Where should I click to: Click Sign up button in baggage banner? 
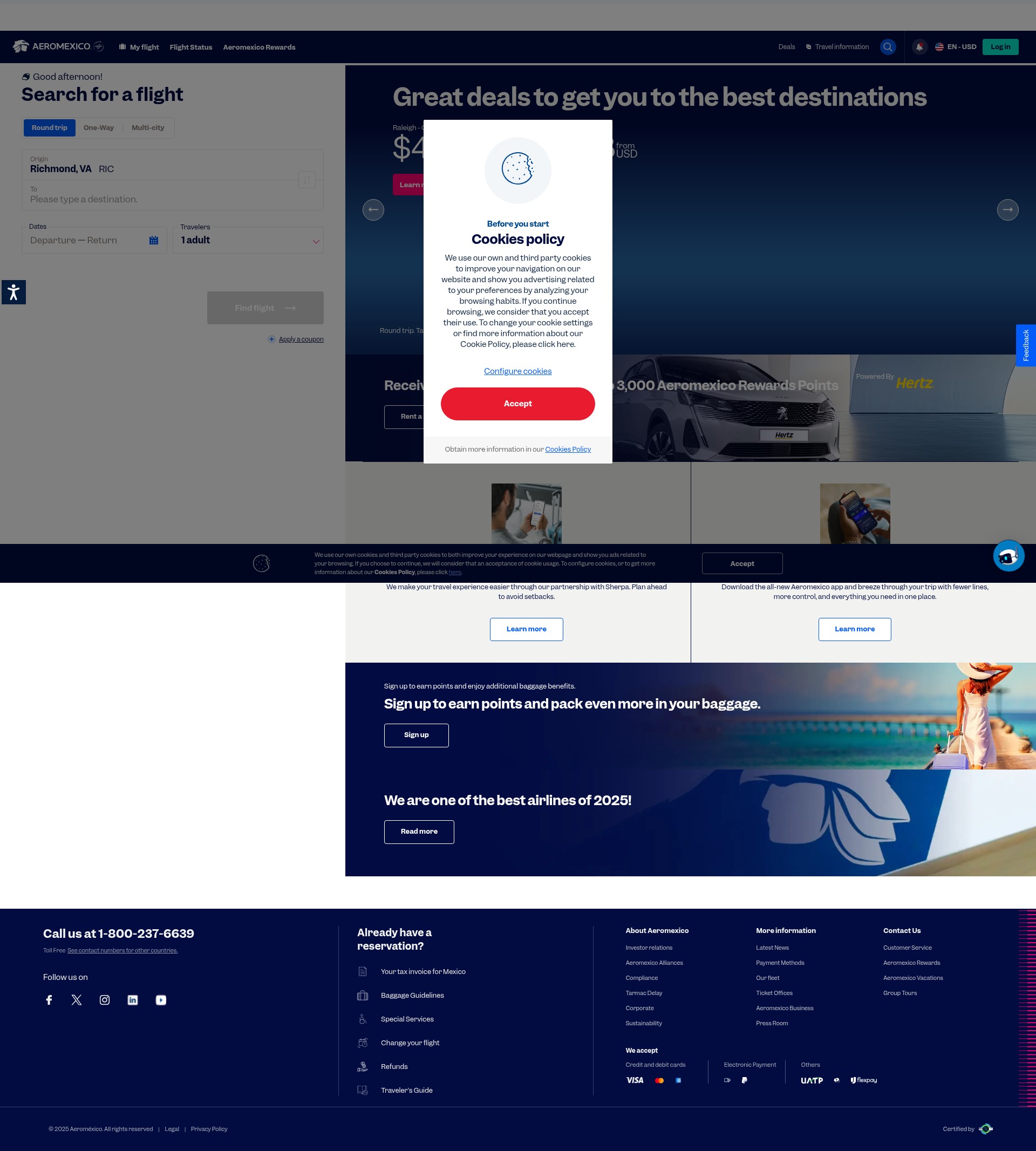coord(416,735)
